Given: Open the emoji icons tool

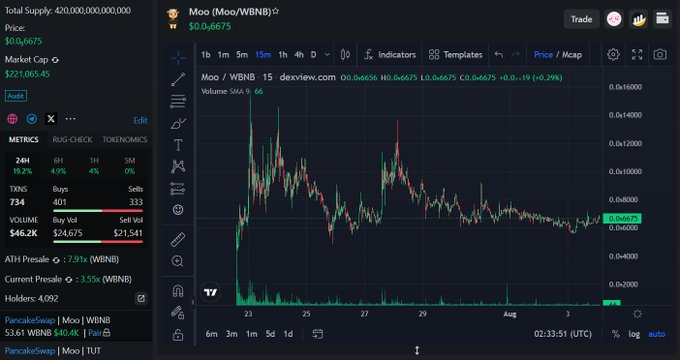Looking at the screenshot, I should [178, 210].
